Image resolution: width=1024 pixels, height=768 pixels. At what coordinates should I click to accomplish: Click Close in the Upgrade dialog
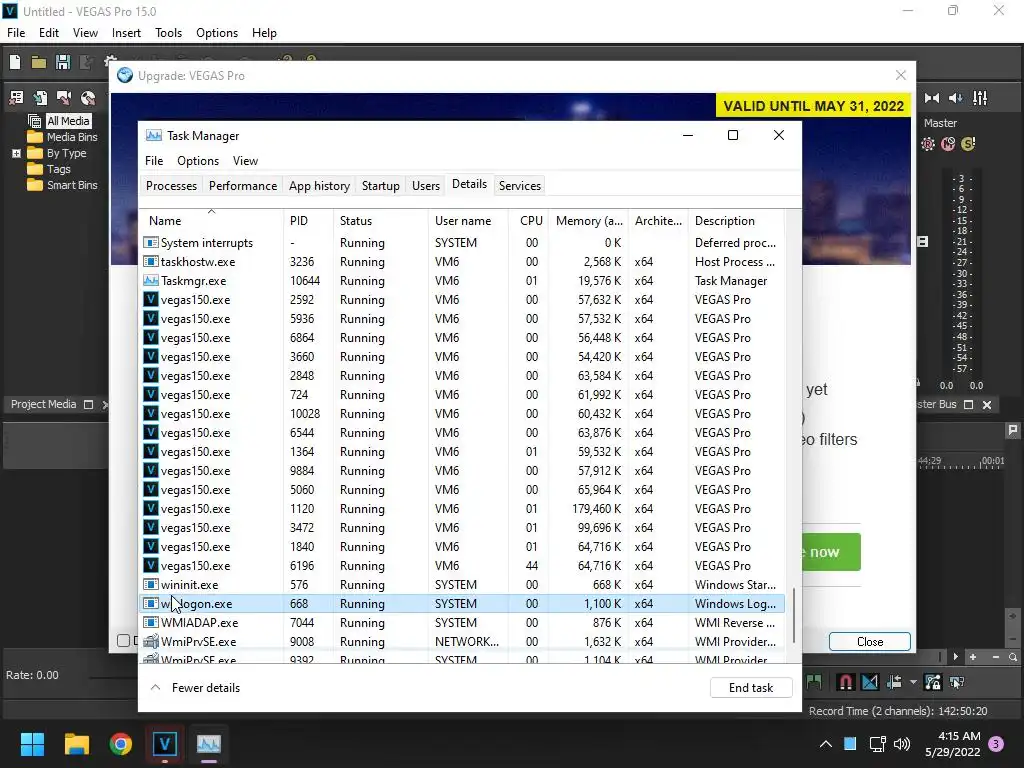870,642
